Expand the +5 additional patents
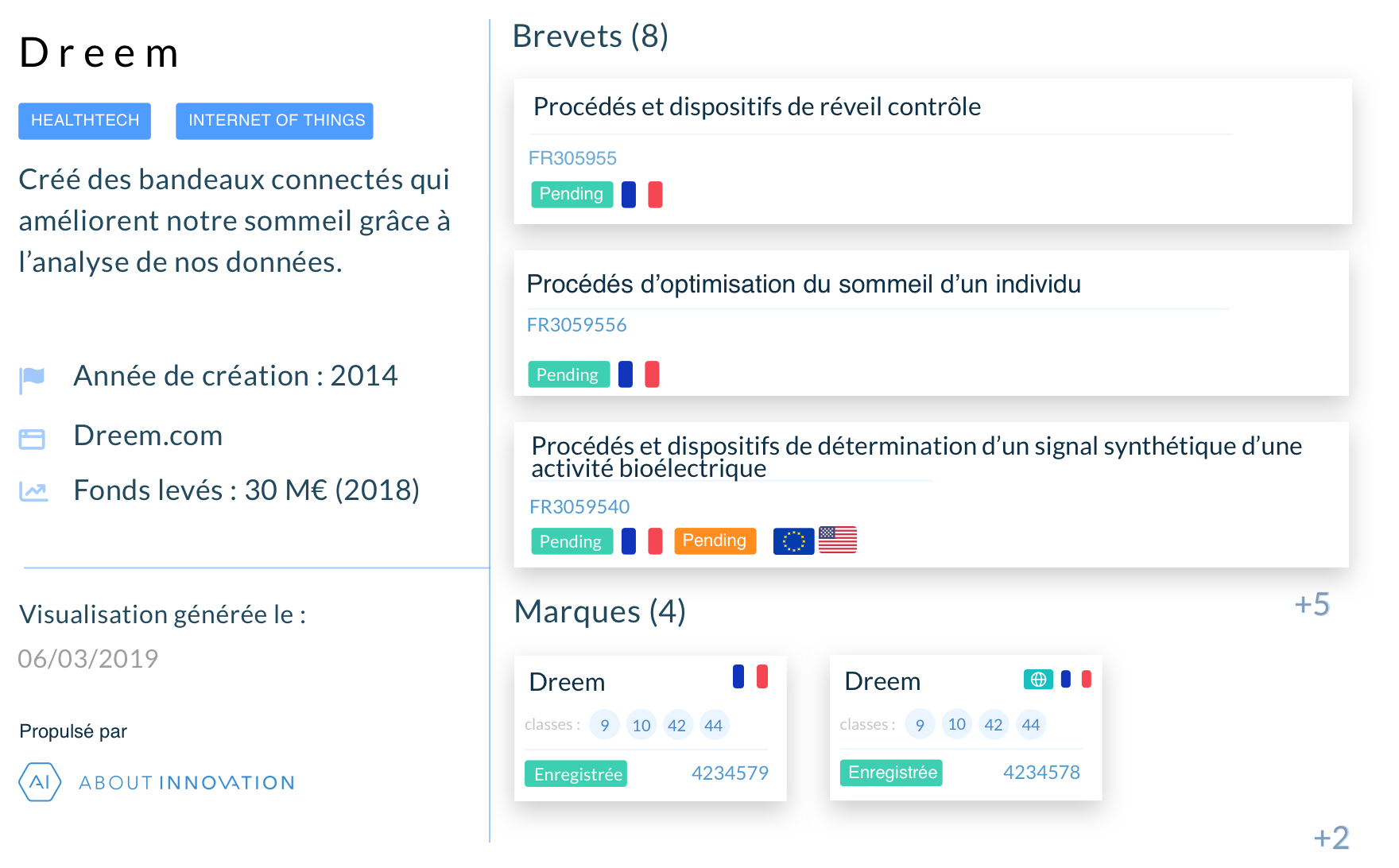Image resolution: width=1399 pixels, height=868 pixels. click(1312, 605)
